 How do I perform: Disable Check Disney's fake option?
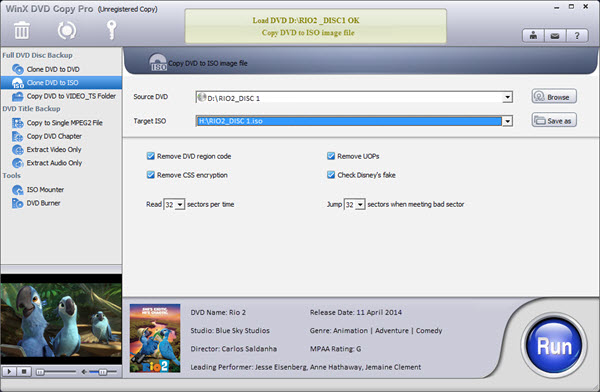click(x=331, y=175)
